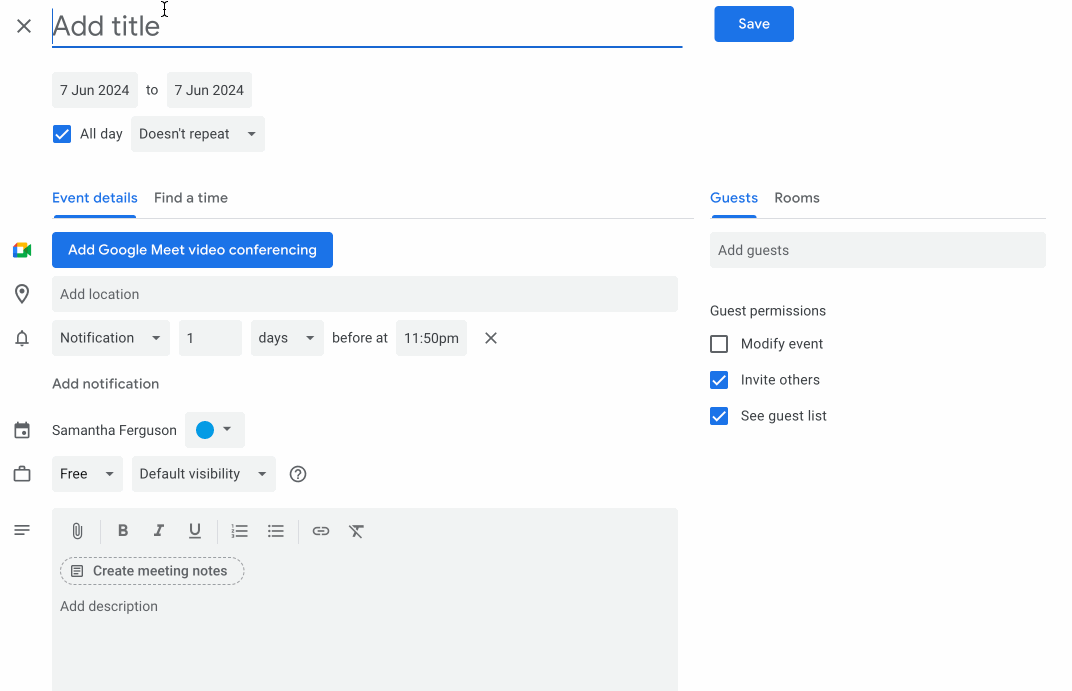Open the Doesn't repeat dropdown
Viewport: 1072px width, 691px height.
point(197,134)
